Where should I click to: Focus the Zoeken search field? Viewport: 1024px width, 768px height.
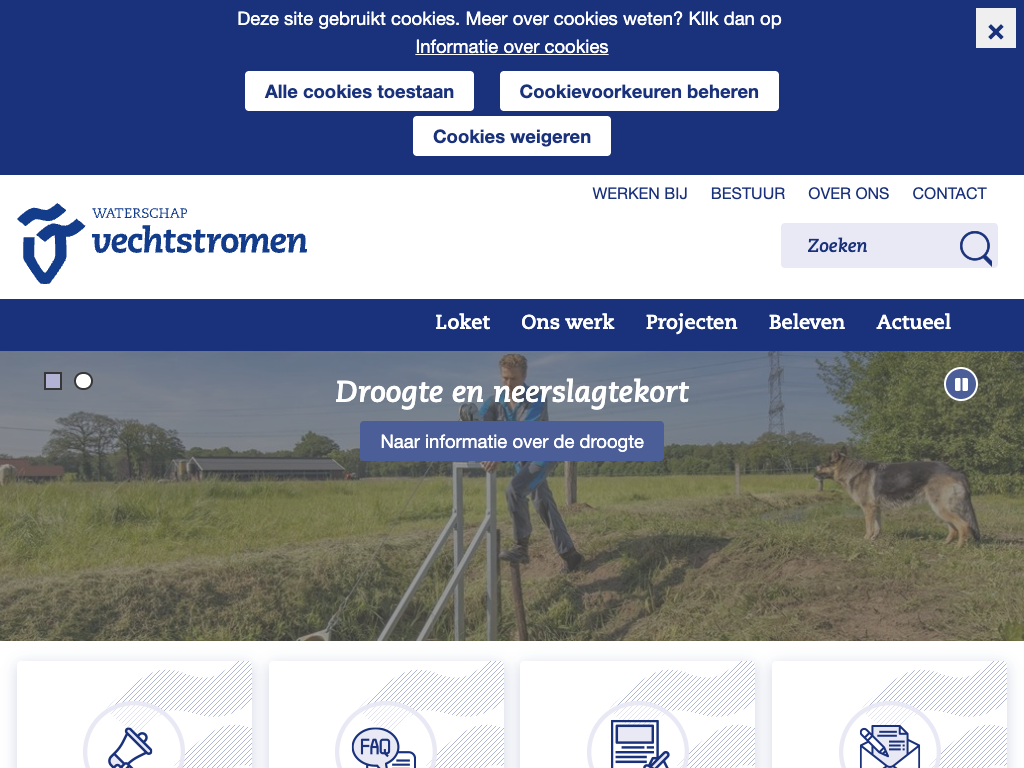[869, 246]
